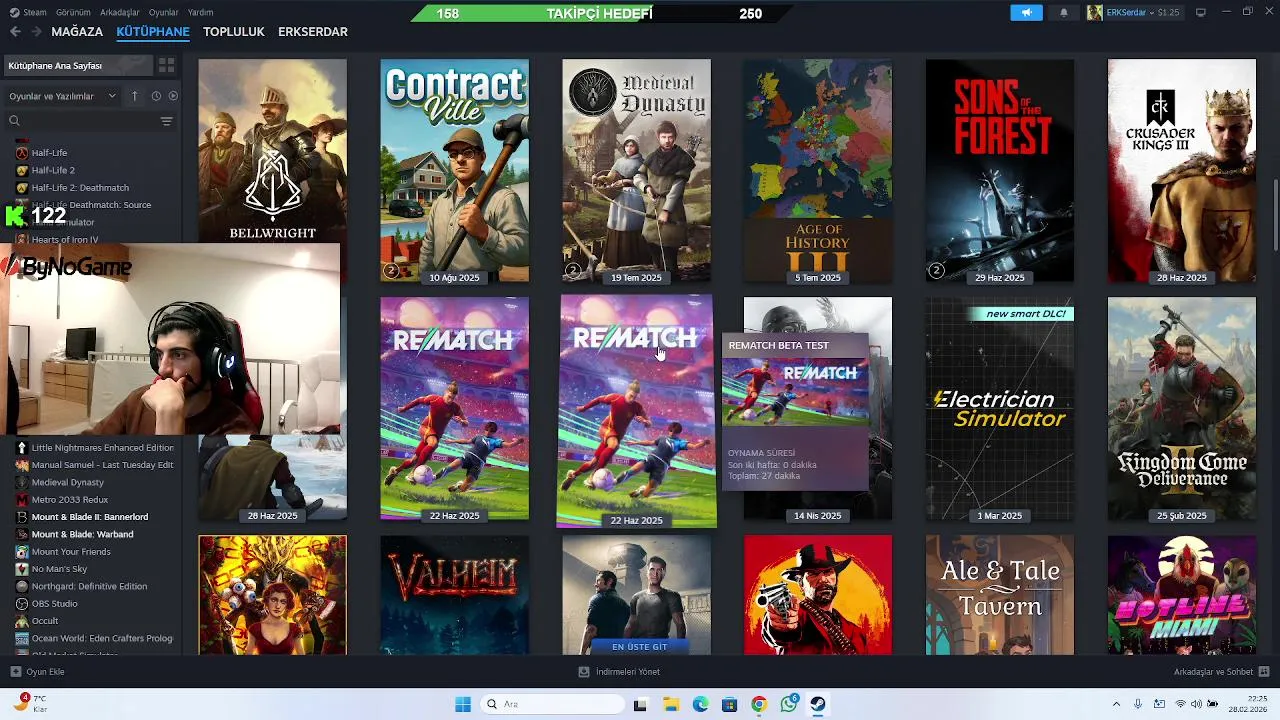Click the recent activity clock icon
1280x720 pixels.
click(x=156, y=96)
